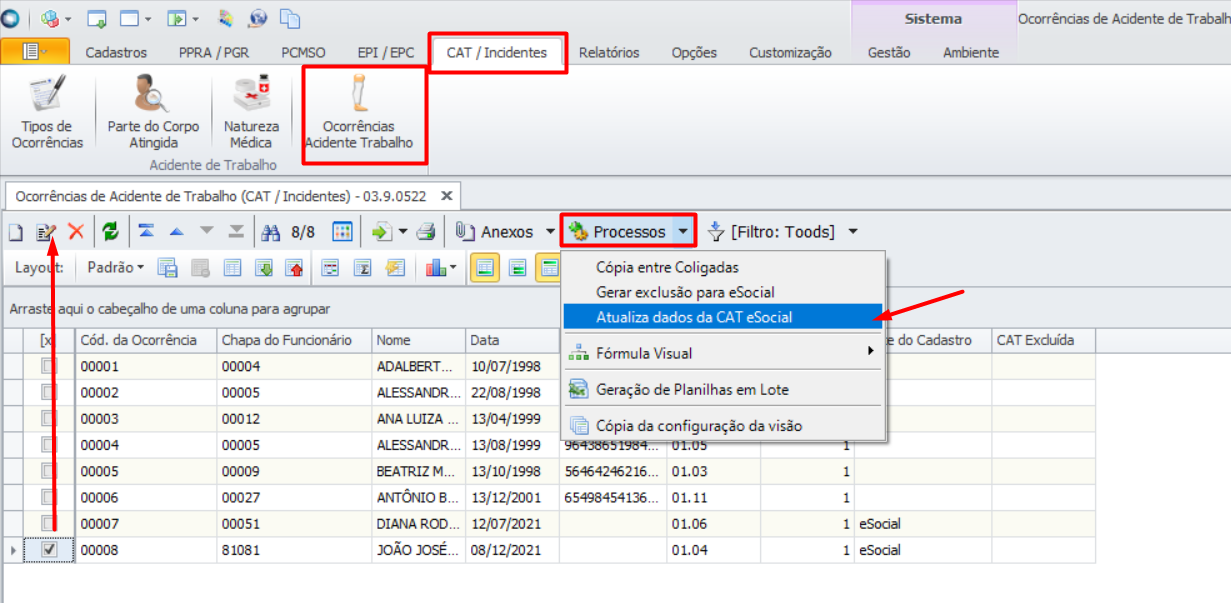Expand the Anexos dropdown arrow
The height and width of the screenshot is (603, 1231).
(550, 232)
